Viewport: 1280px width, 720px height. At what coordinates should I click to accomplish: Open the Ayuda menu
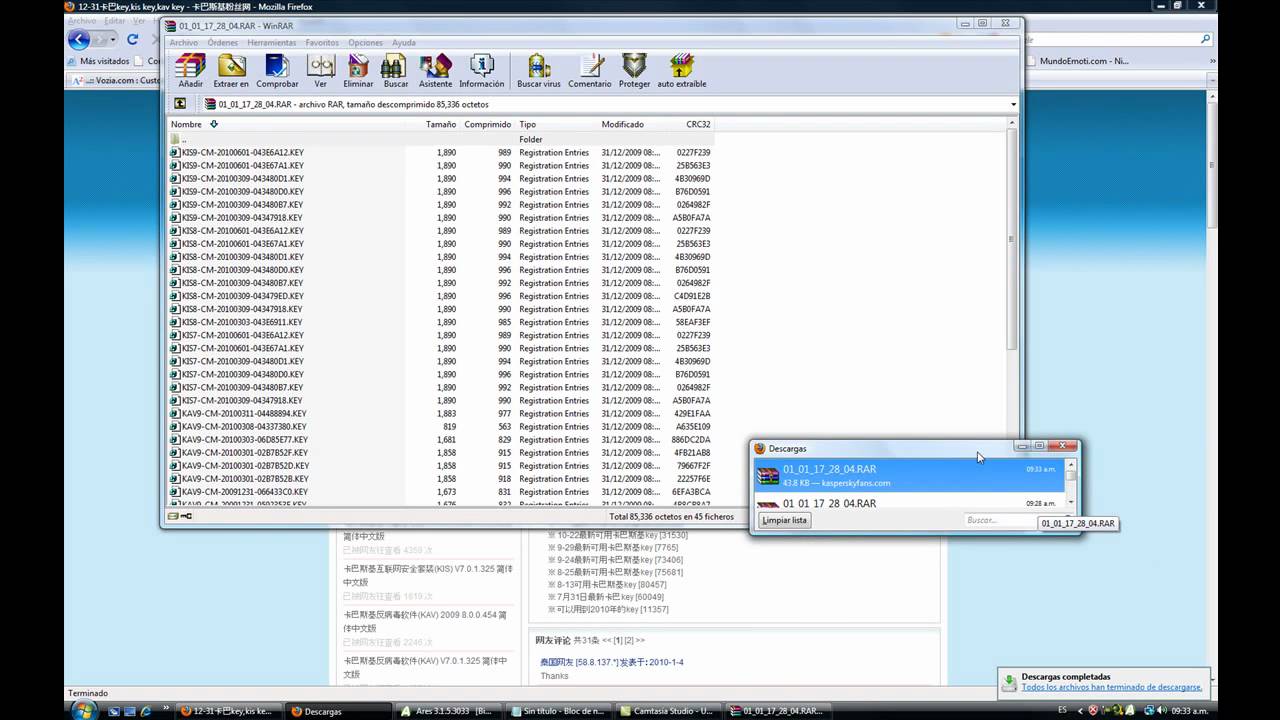coord(404,43)
